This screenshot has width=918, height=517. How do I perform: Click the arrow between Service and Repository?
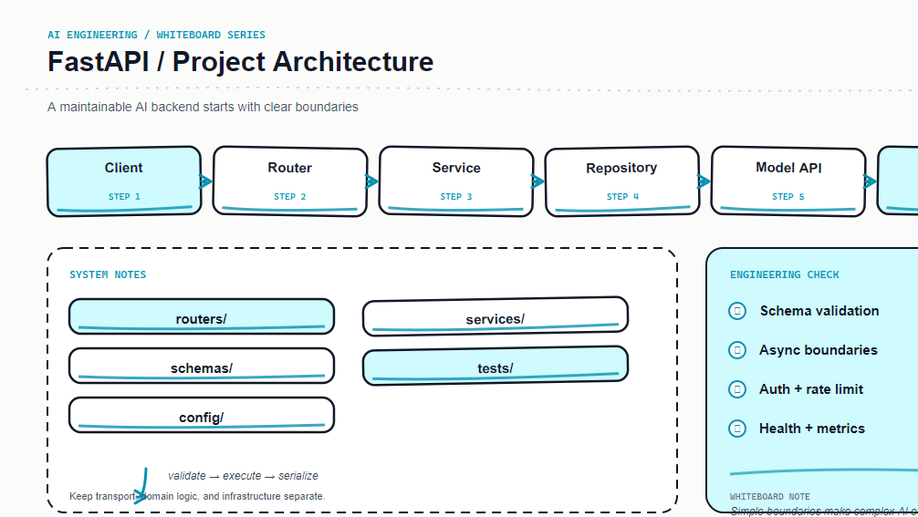pyautogui.click(x=538, y=182)
